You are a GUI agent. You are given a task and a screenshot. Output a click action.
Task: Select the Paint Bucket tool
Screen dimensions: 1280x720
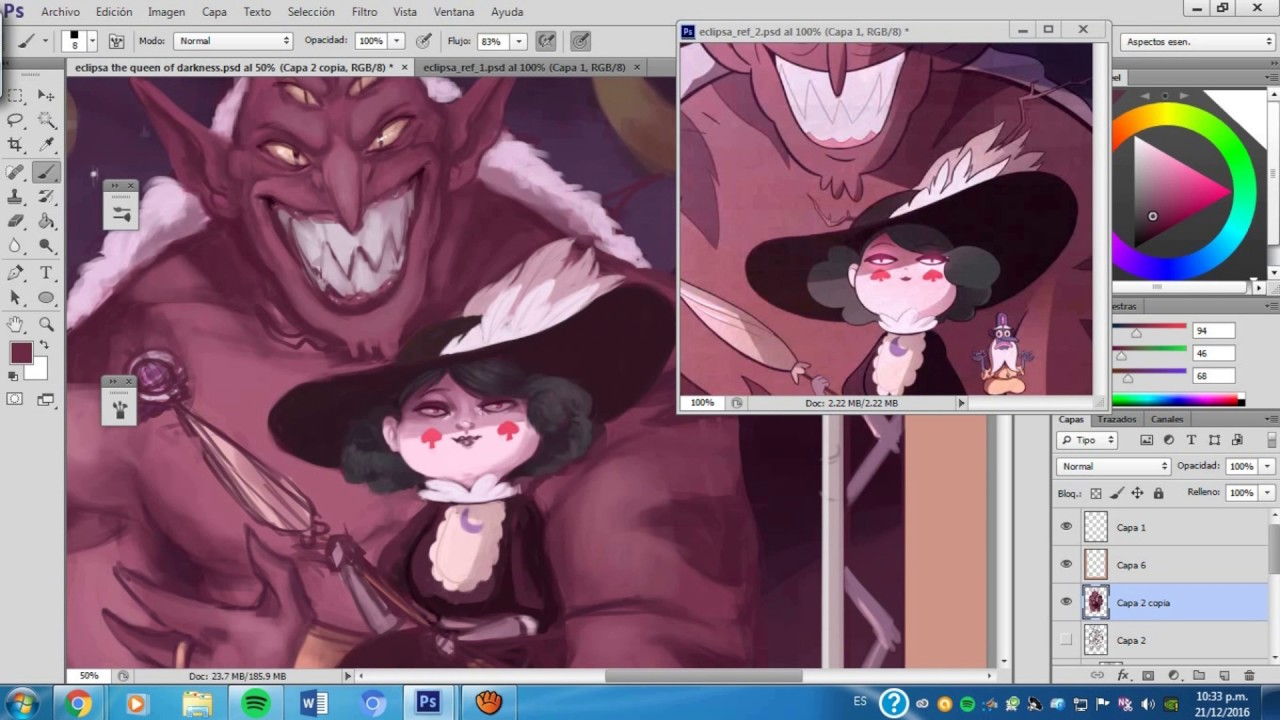46,221
